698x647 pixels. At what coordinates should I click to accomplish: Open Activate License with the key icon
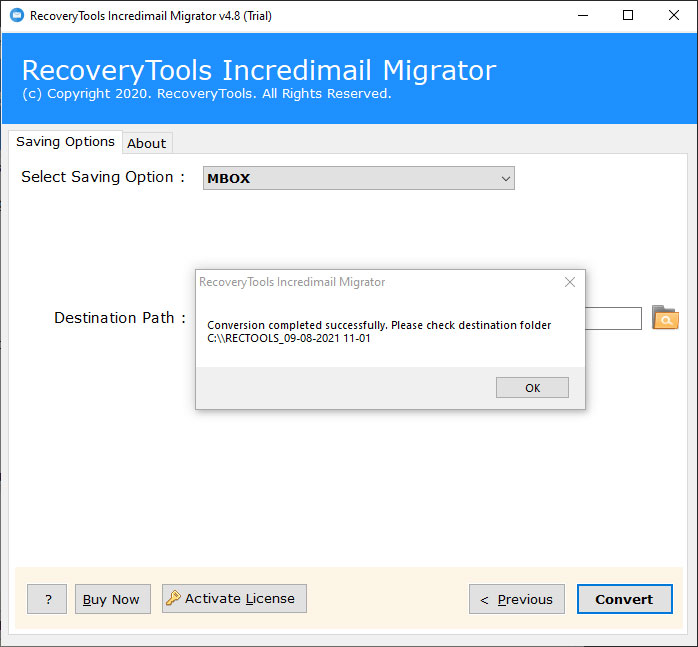(234, 598)
